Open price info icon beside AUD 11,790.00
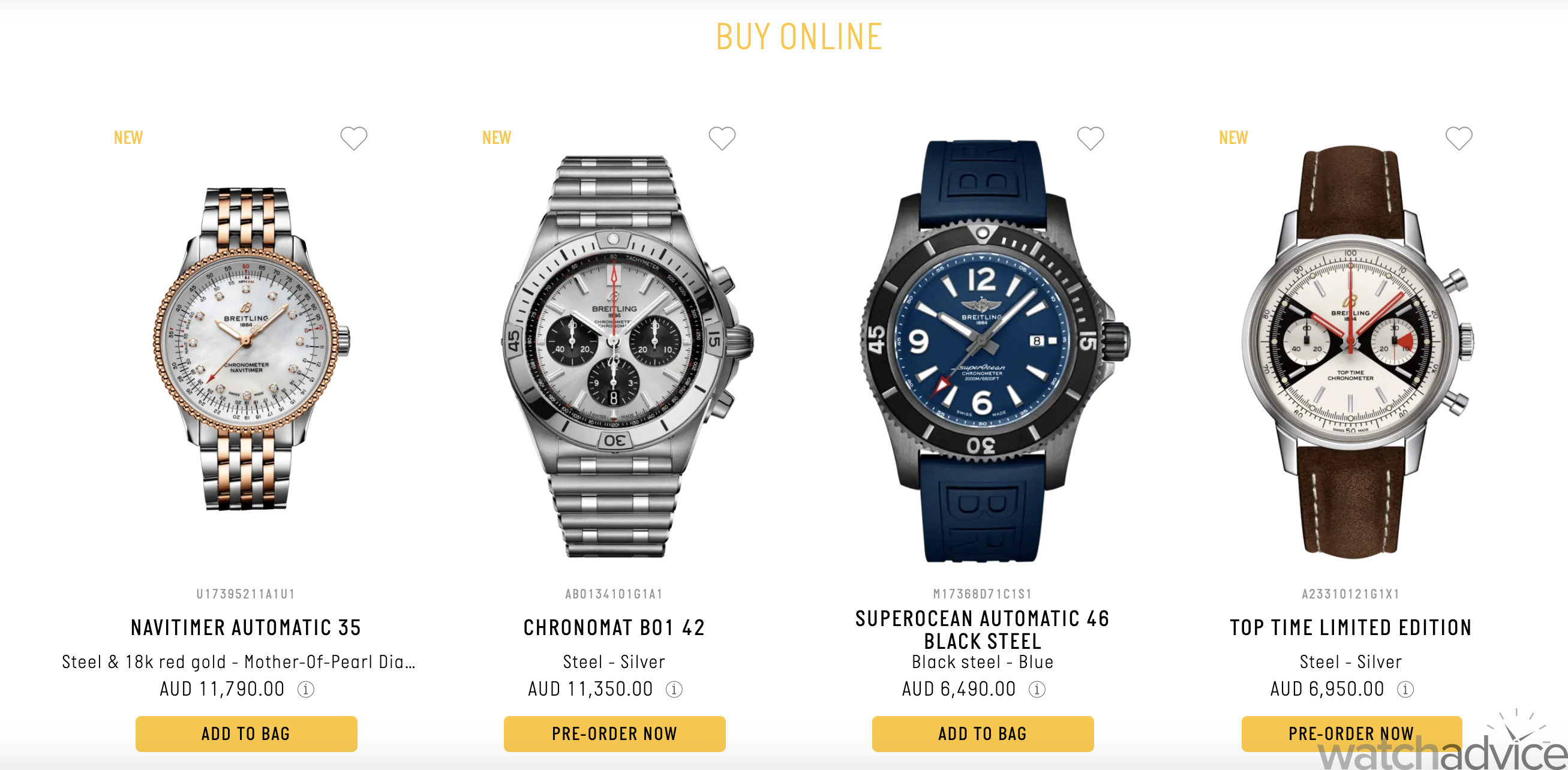The width and height of the screenshot is (1568, 770). [x=305, y=689]
